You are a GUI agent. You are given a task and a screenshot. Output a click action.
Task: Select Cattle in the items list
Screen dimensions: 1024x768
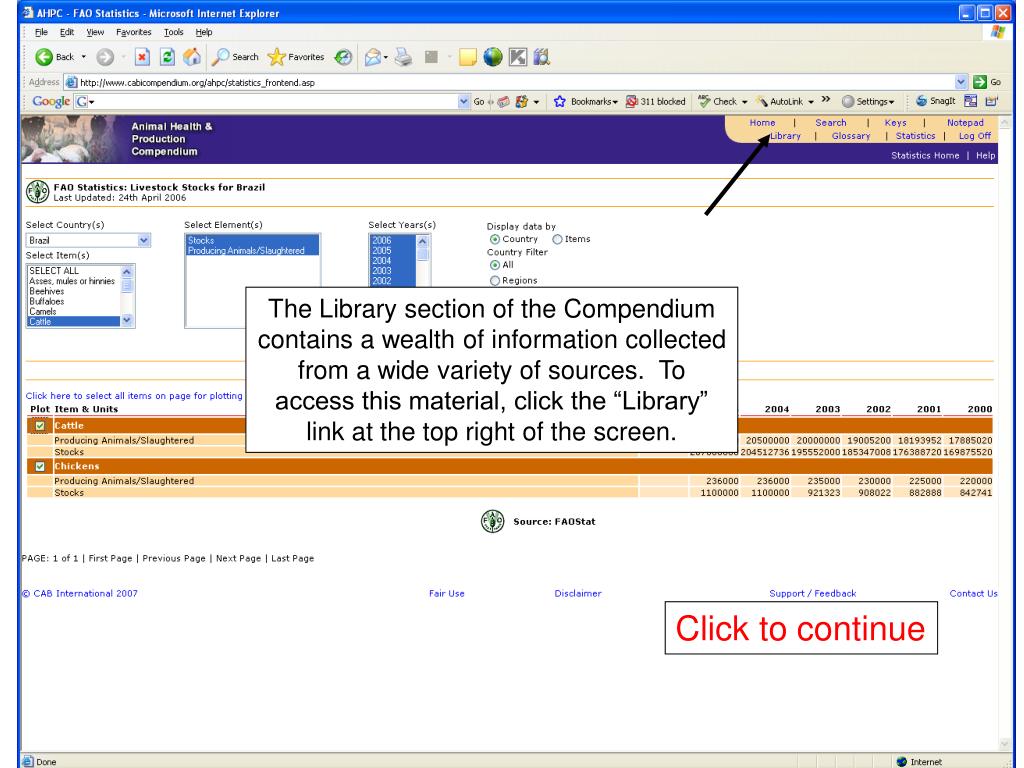73,321
